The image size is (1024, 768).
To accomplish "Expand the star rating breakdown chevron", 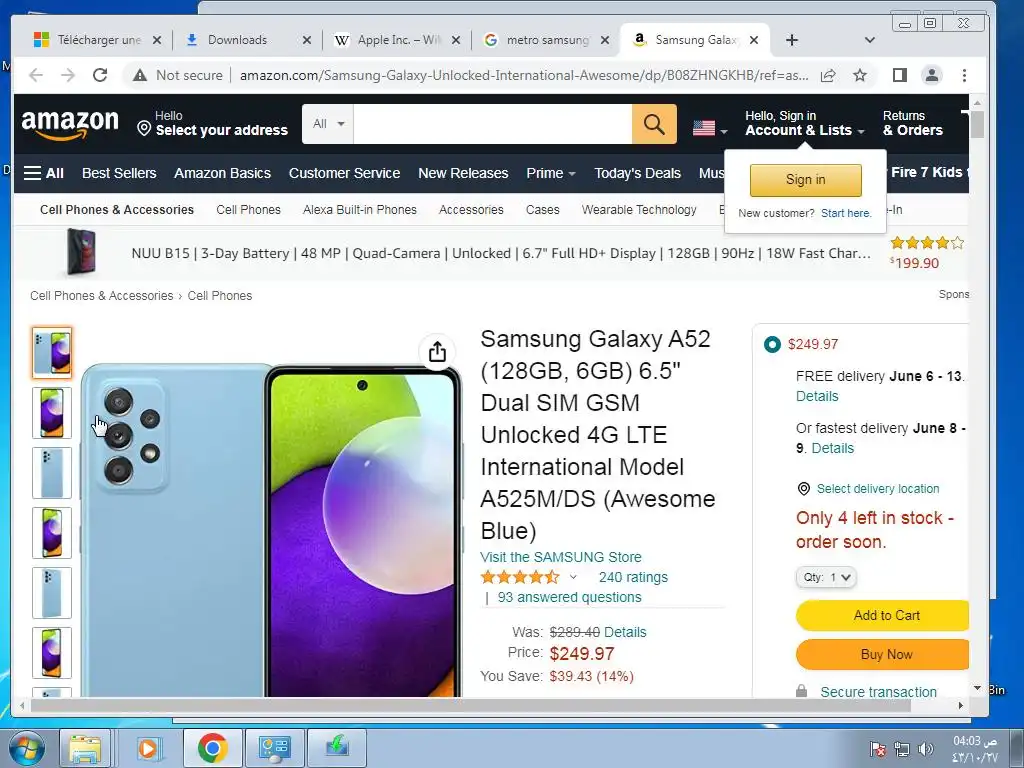I will [573, 577].
